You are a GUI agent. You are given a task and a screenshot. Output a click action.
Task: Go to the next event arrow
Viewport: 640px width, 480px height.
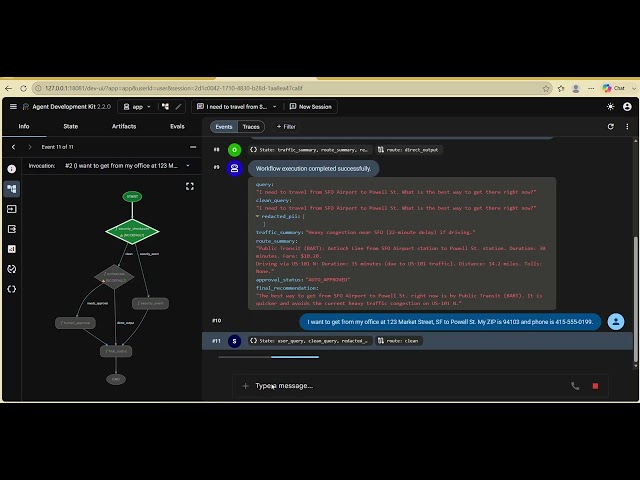[30, 147]
